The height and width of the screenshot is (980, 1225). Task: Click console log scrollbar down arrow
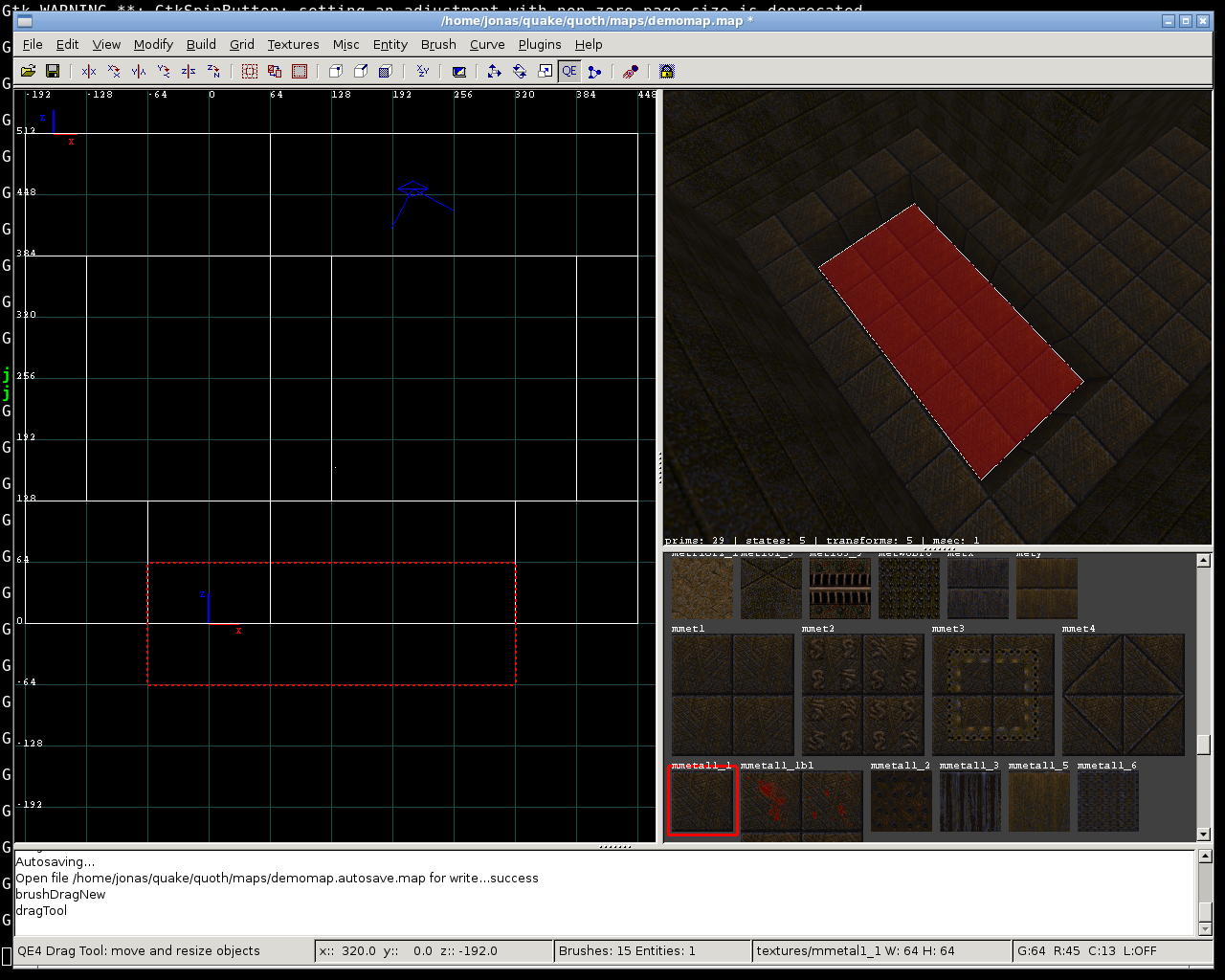(1205, 928)
